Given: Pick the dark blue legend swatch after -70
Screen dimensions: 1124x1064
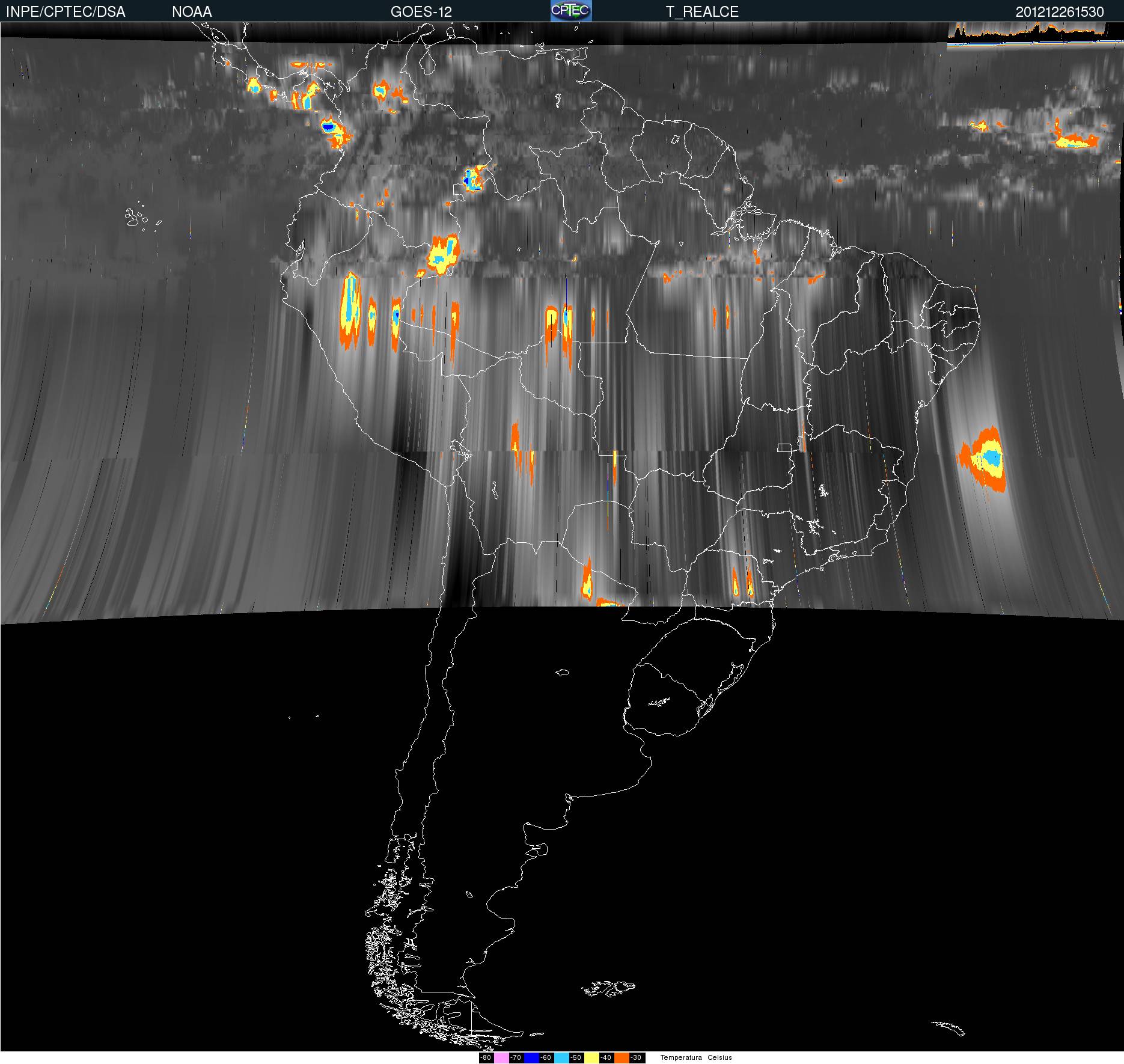Looking at the screenshot, I should click(531, 1058).
